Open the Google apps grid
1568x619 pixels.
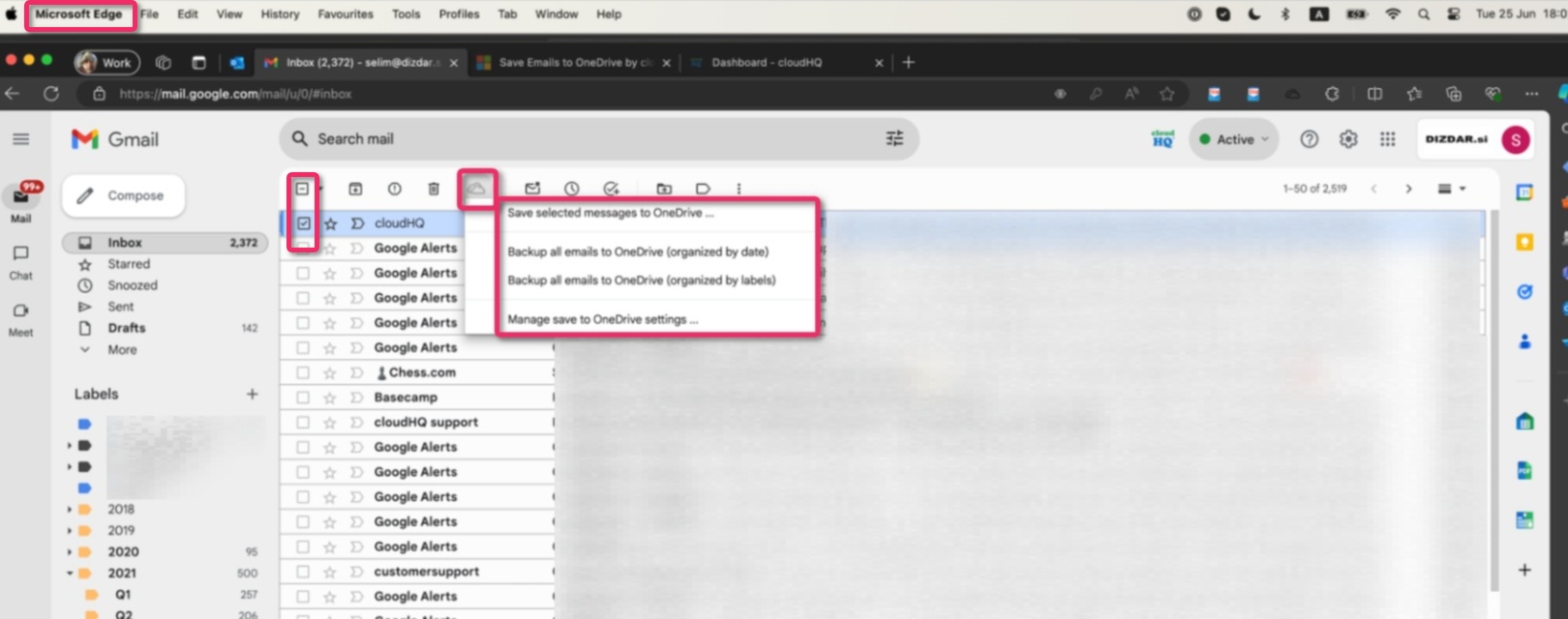click(1388, 139)
